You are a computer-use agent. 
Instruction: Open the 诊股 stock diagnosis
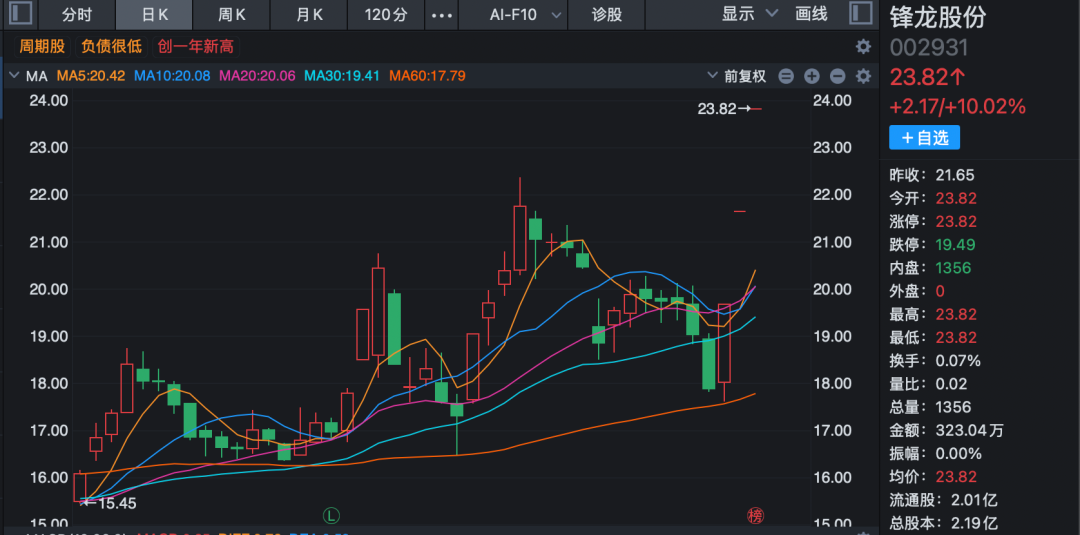point(606,14)
